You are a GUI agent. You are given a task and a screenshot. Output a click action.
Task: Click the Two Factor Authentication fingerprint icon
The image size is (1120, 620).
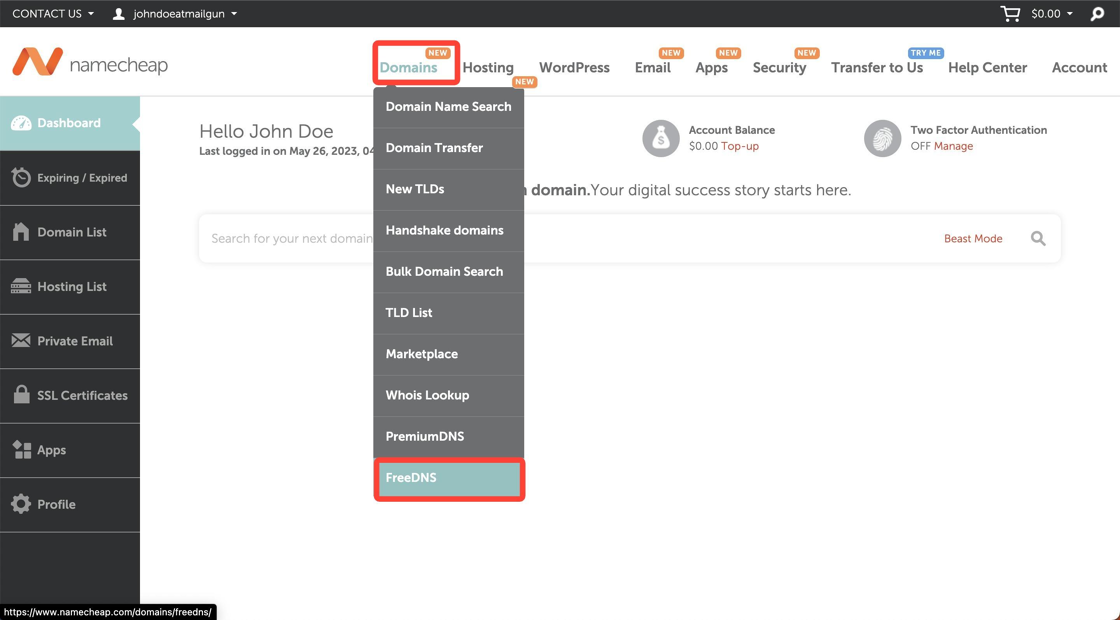[882, 138]
